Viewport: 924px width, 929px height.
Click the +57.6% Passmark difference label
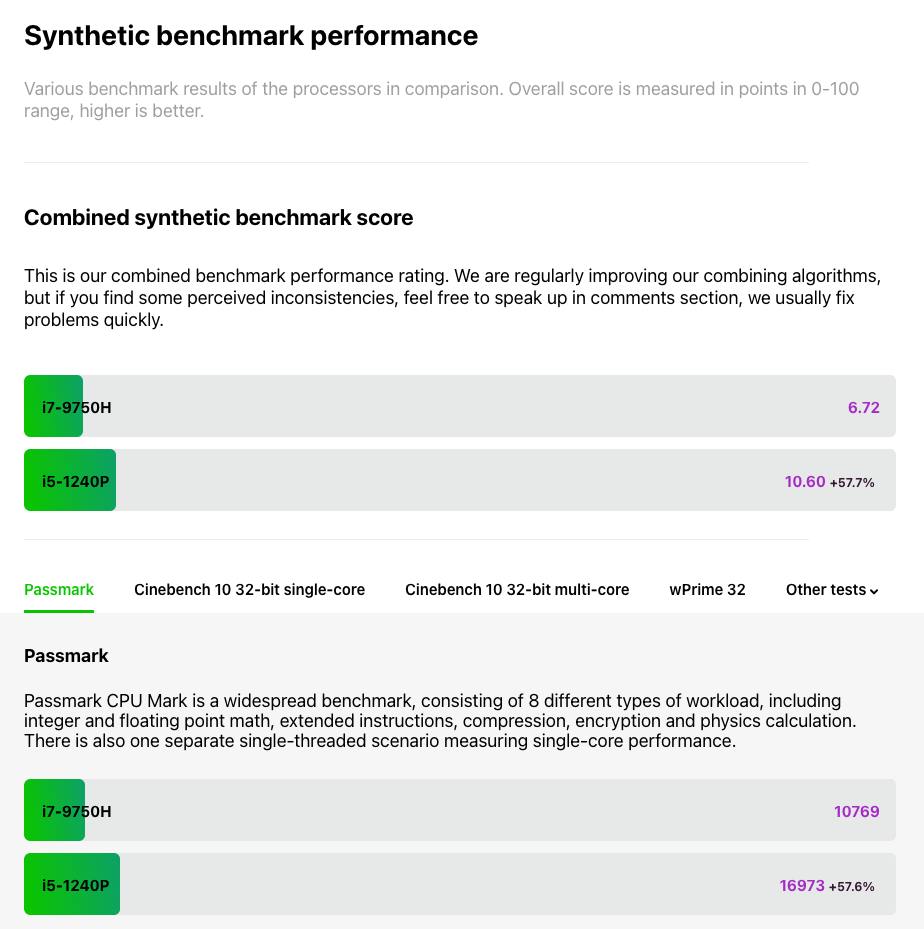click(x=852, y=887)
